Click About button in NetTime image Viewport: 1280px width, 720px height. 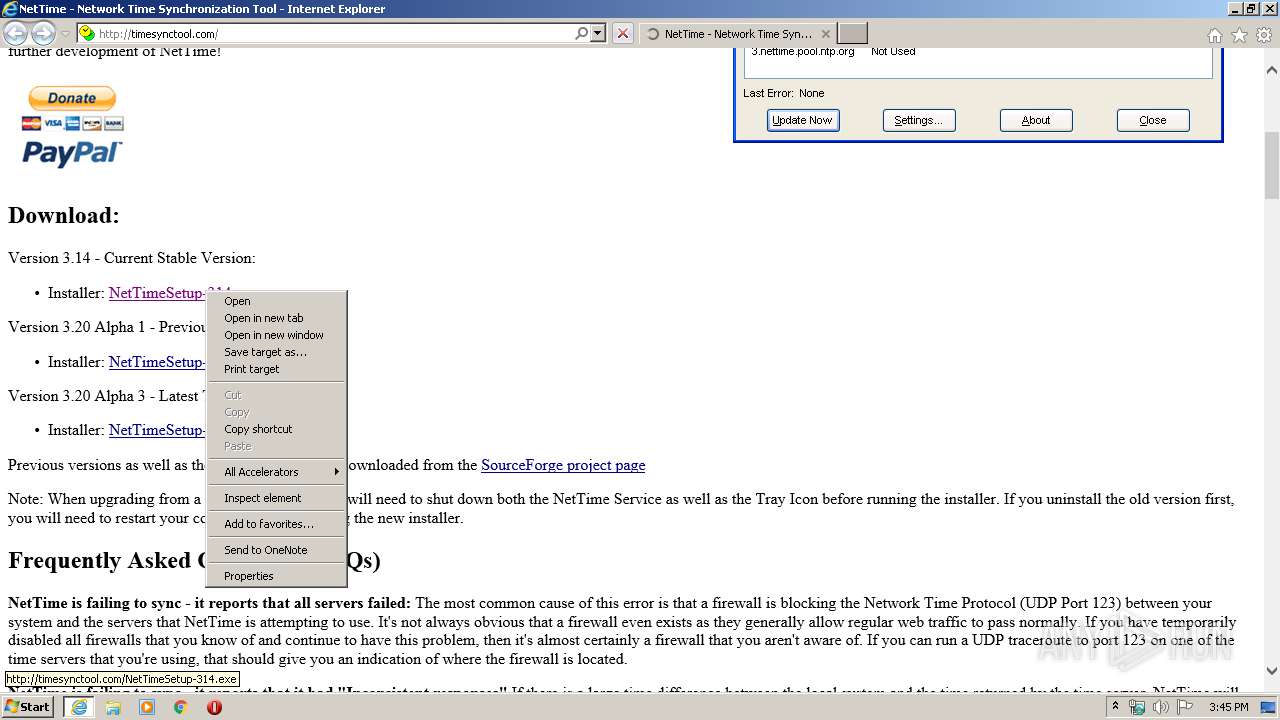coord(1036,120)
